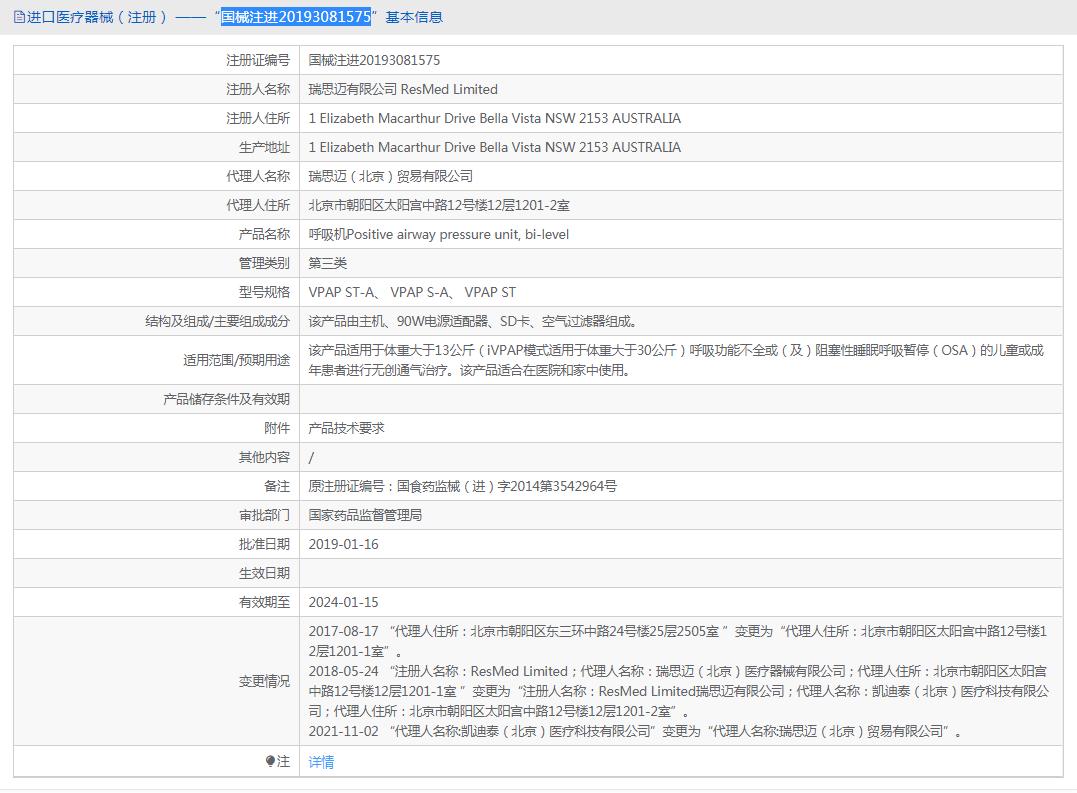Click expiry date 2024-01-15
Image resolution: width=1077 pixels, height=793 pixels.
click(x=343, y=602)
